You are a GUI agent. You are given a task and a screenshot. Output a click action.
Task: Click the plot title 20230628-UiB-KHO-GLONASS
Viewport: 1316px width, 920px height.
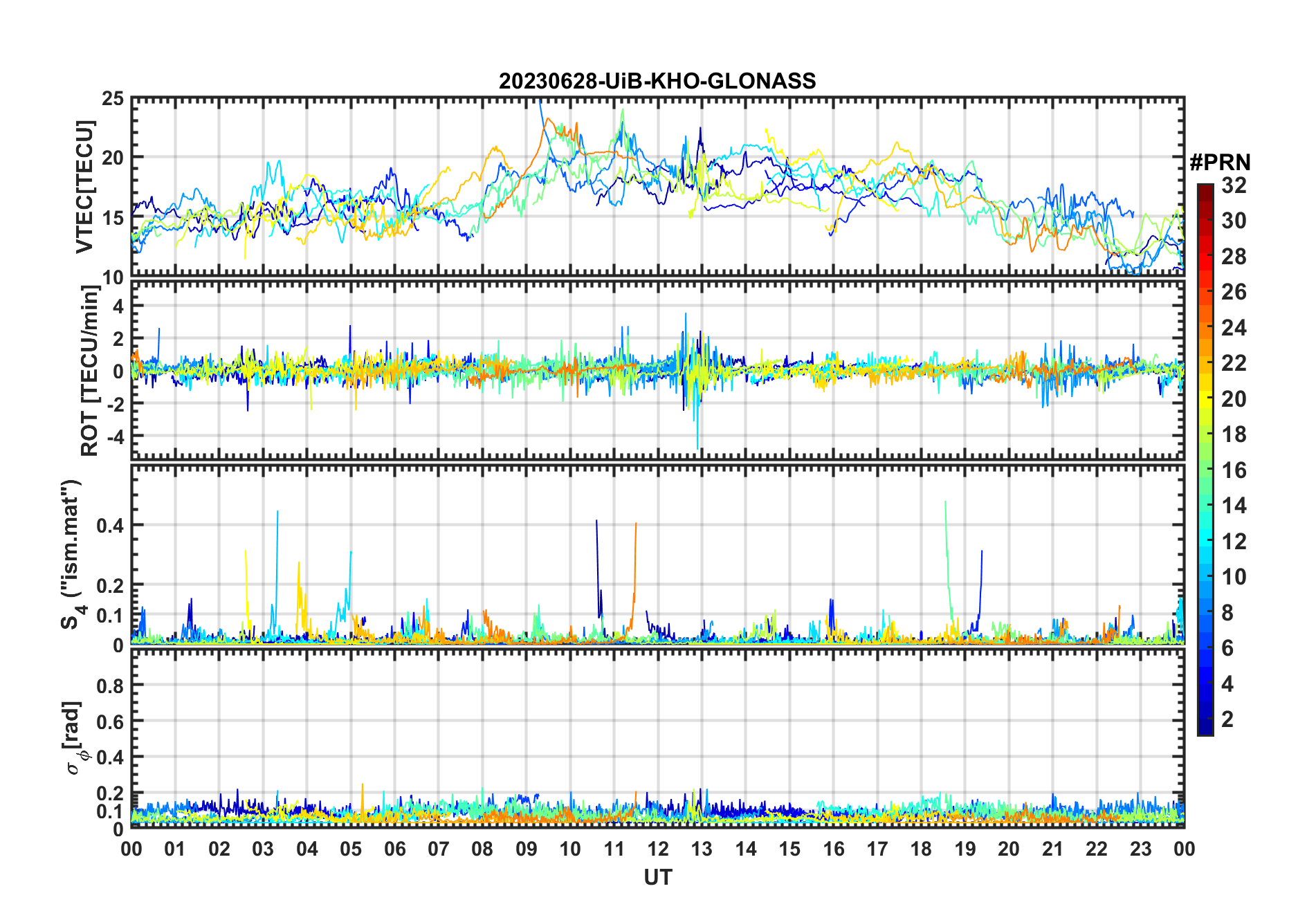657,82
